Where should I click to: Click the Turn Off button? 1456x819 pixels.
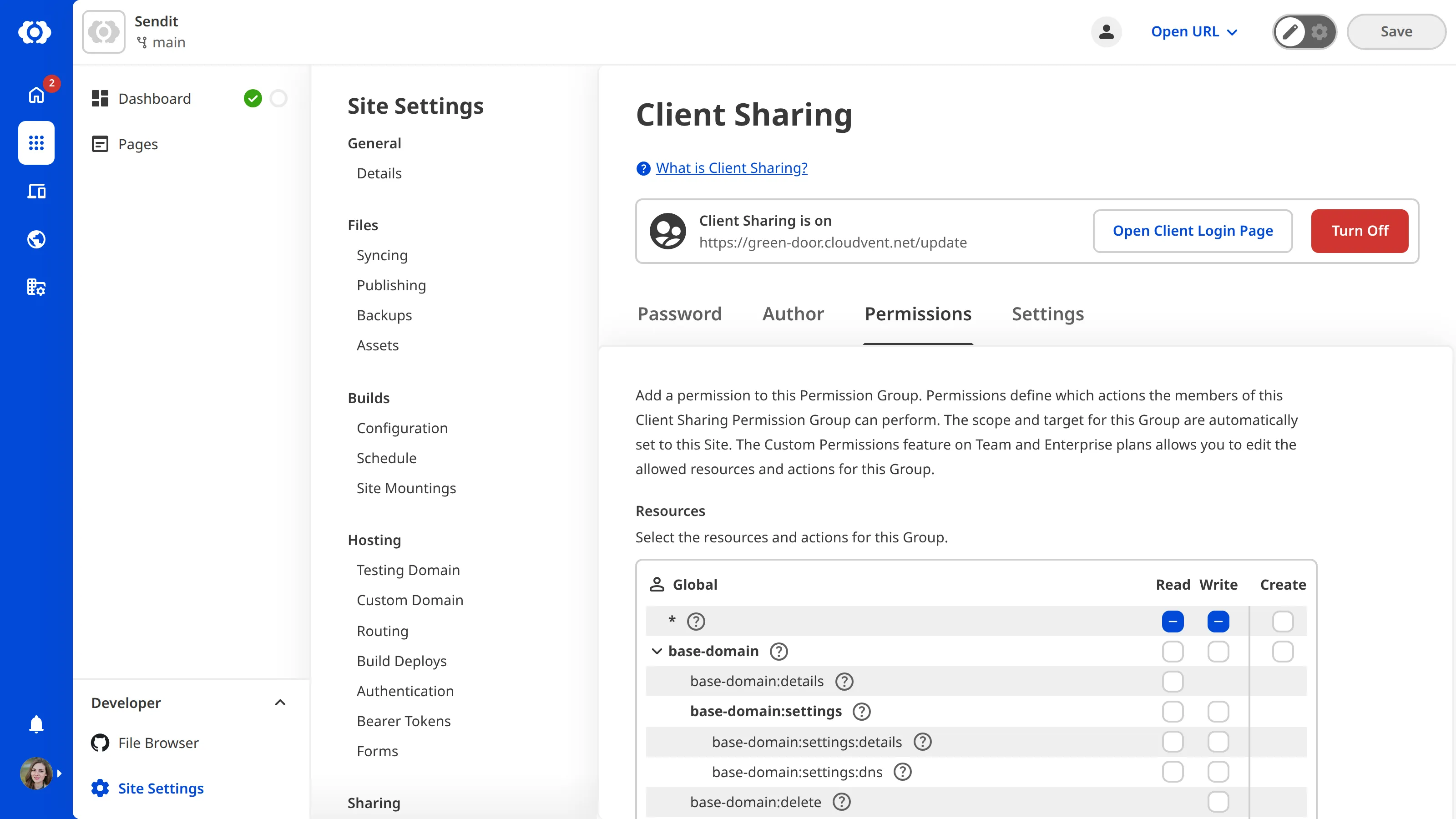pyautogui.click(x=1360, y=231)
